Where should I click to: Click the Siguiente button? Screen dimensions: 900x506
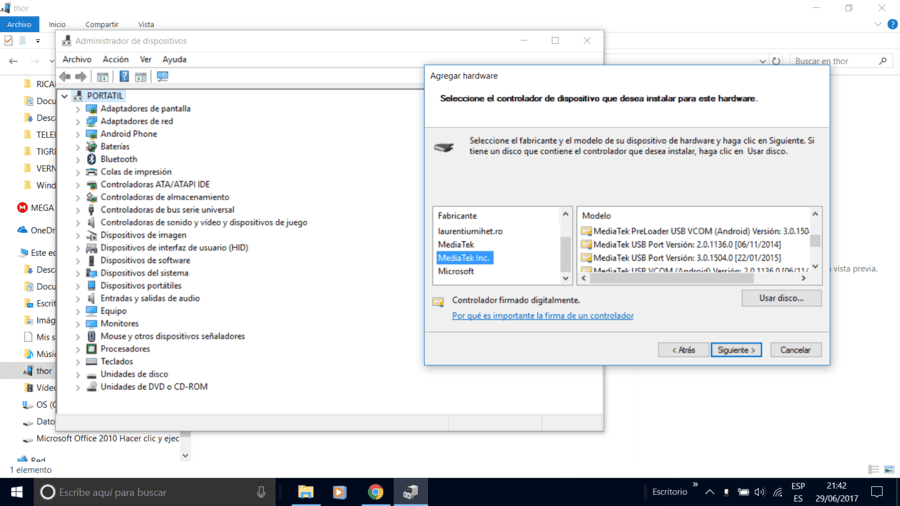pos(736,350)
